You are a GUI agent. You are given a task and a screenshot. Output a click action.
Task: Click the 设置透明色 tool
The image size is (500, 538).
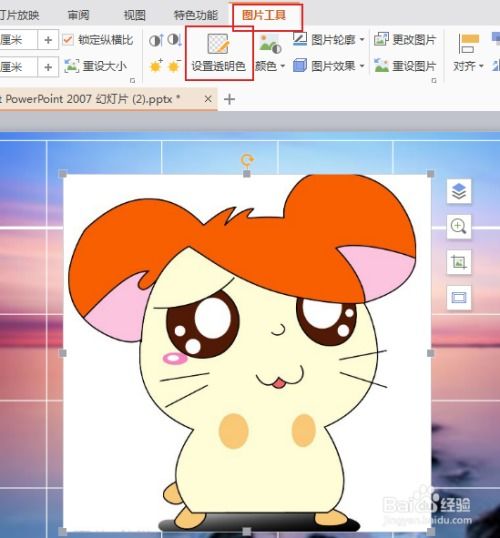(x=219, y=53)
